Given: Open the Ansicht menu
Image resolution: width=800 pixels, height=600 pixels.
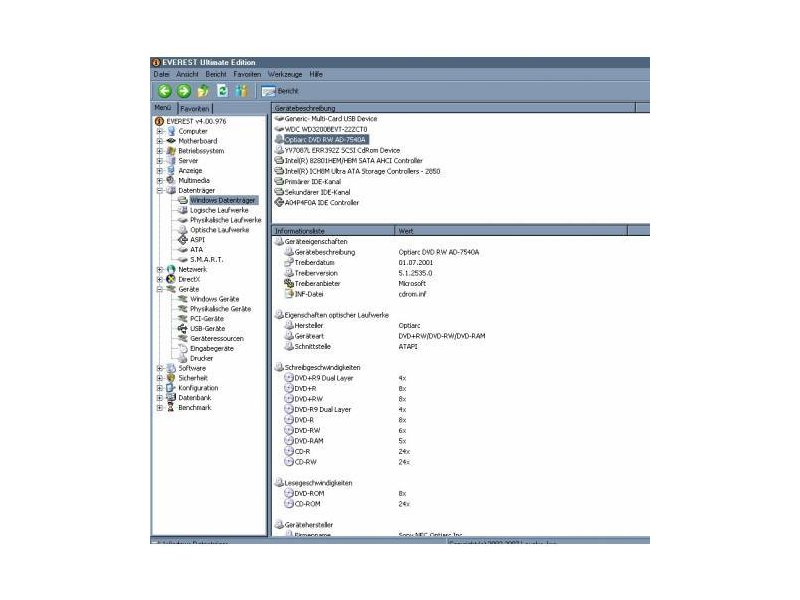Looking at the screenshot, I should [x=187, y=74].
